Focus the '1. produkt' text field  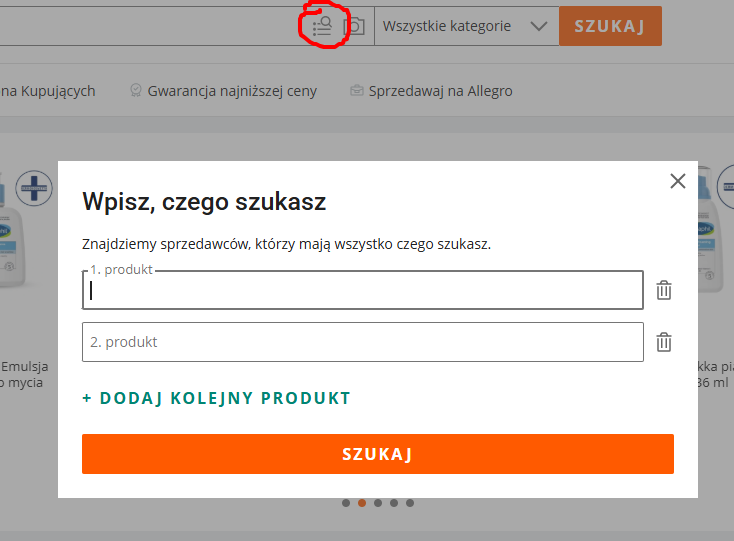pos(362,291)
